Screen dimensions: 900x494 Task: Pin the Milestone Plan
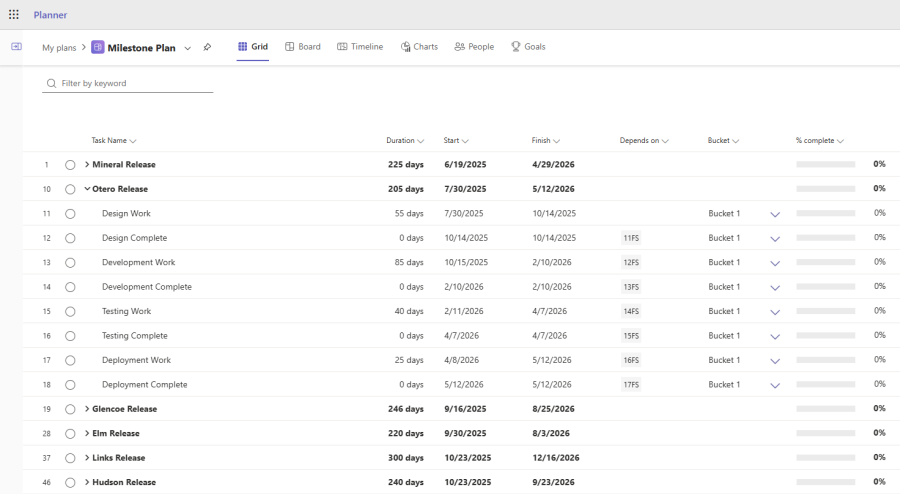pos(207,47)
